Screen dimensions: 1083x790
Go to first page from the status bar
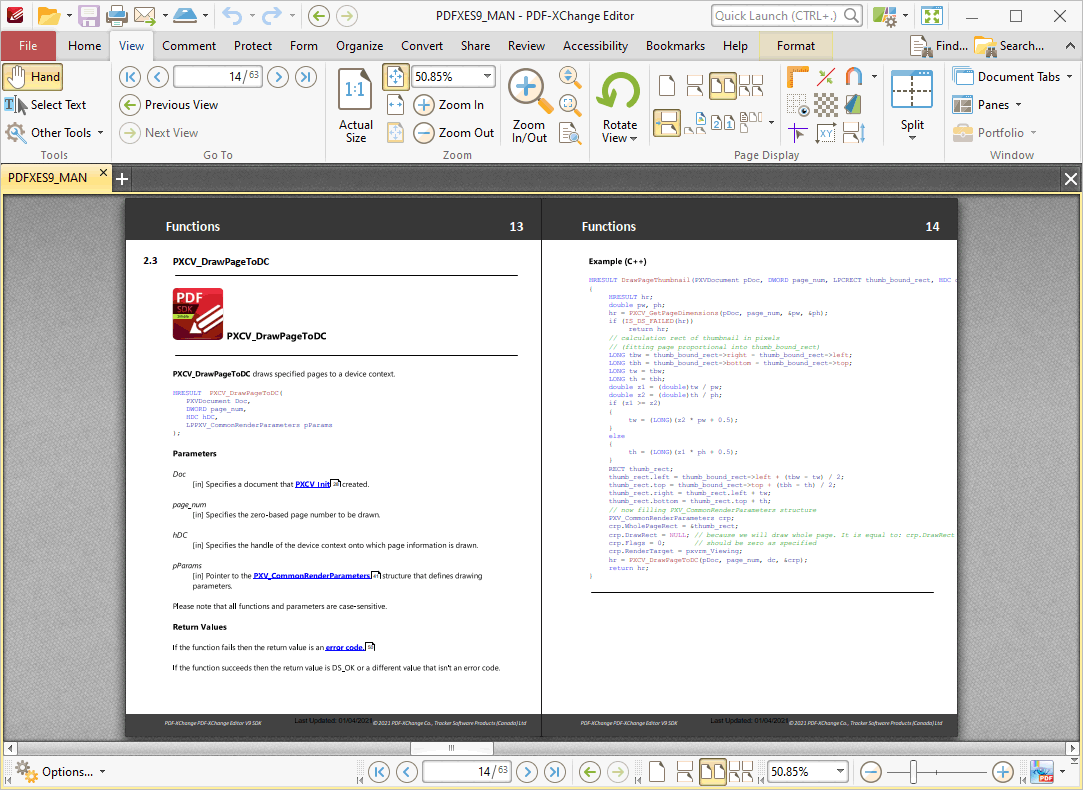[378, 772]
